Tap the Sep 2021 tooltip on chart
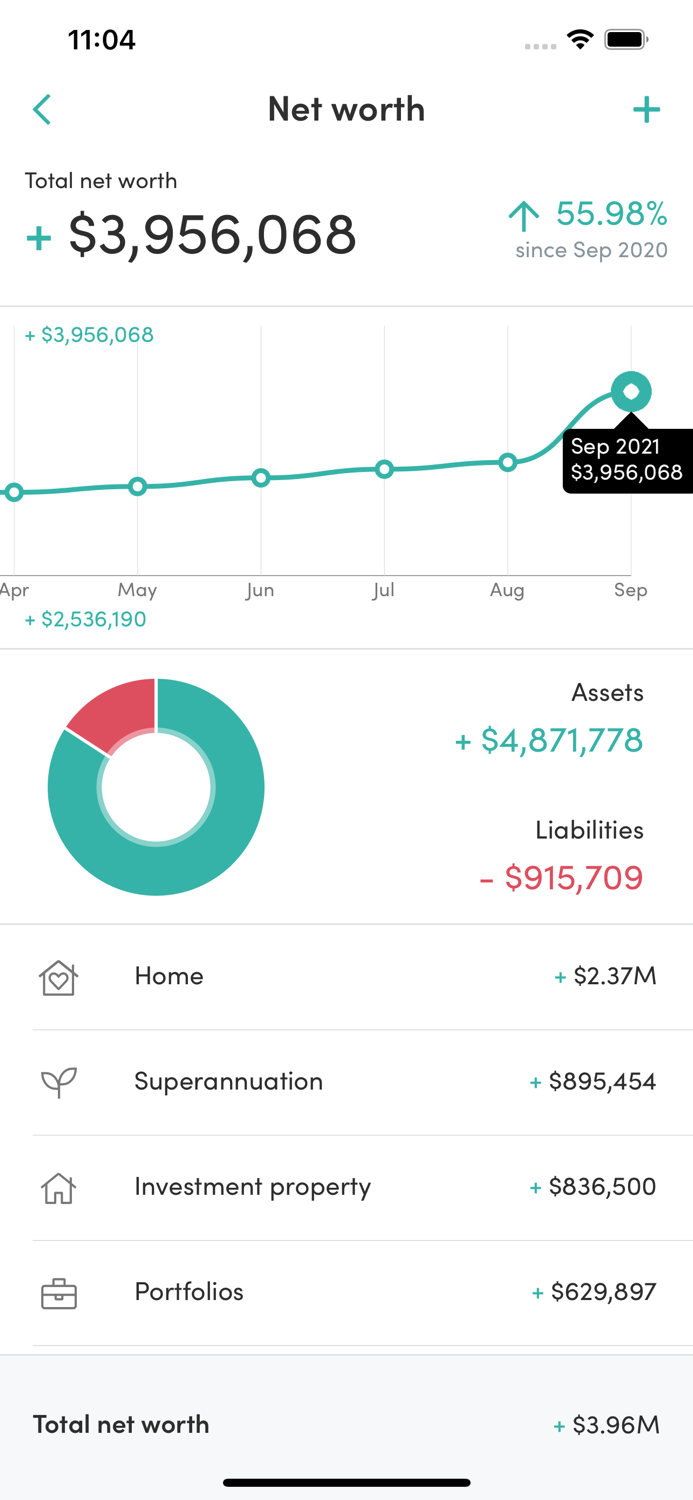This screenshot has width=693, height=1500. click(628, 459)
